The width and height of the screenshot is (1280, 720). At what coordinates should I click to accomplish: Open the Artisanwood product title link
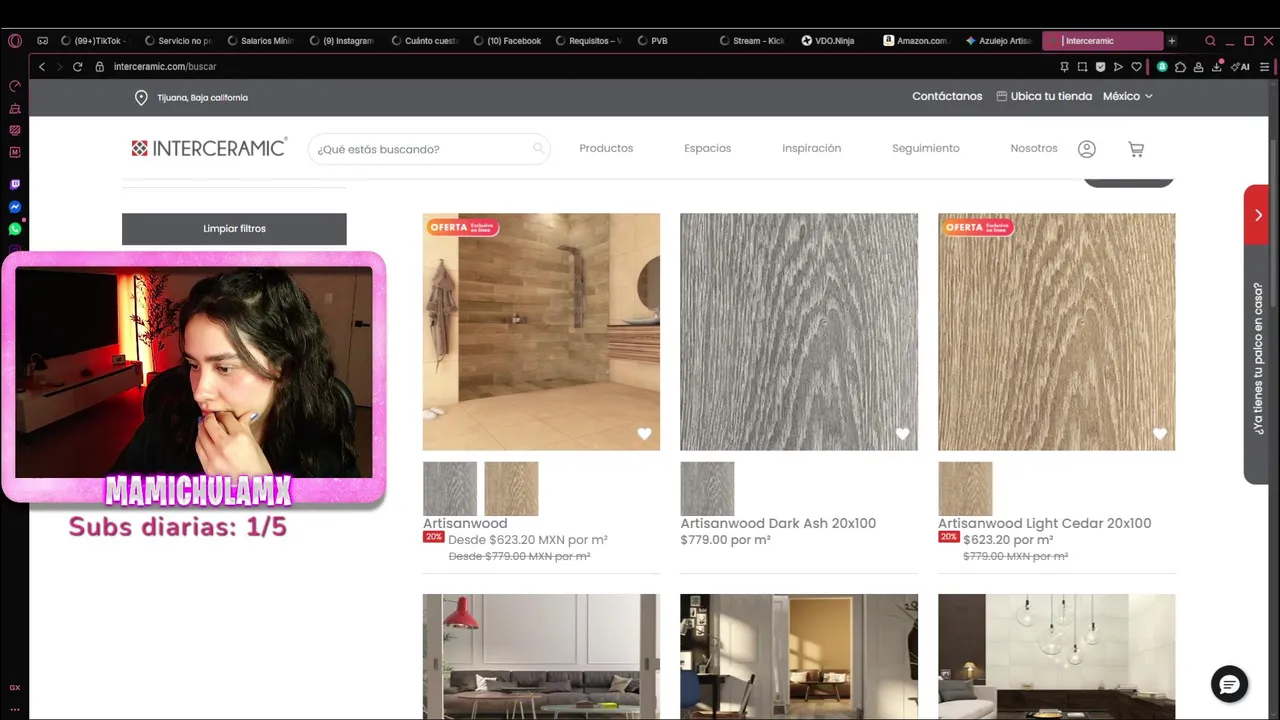point(465,523)
